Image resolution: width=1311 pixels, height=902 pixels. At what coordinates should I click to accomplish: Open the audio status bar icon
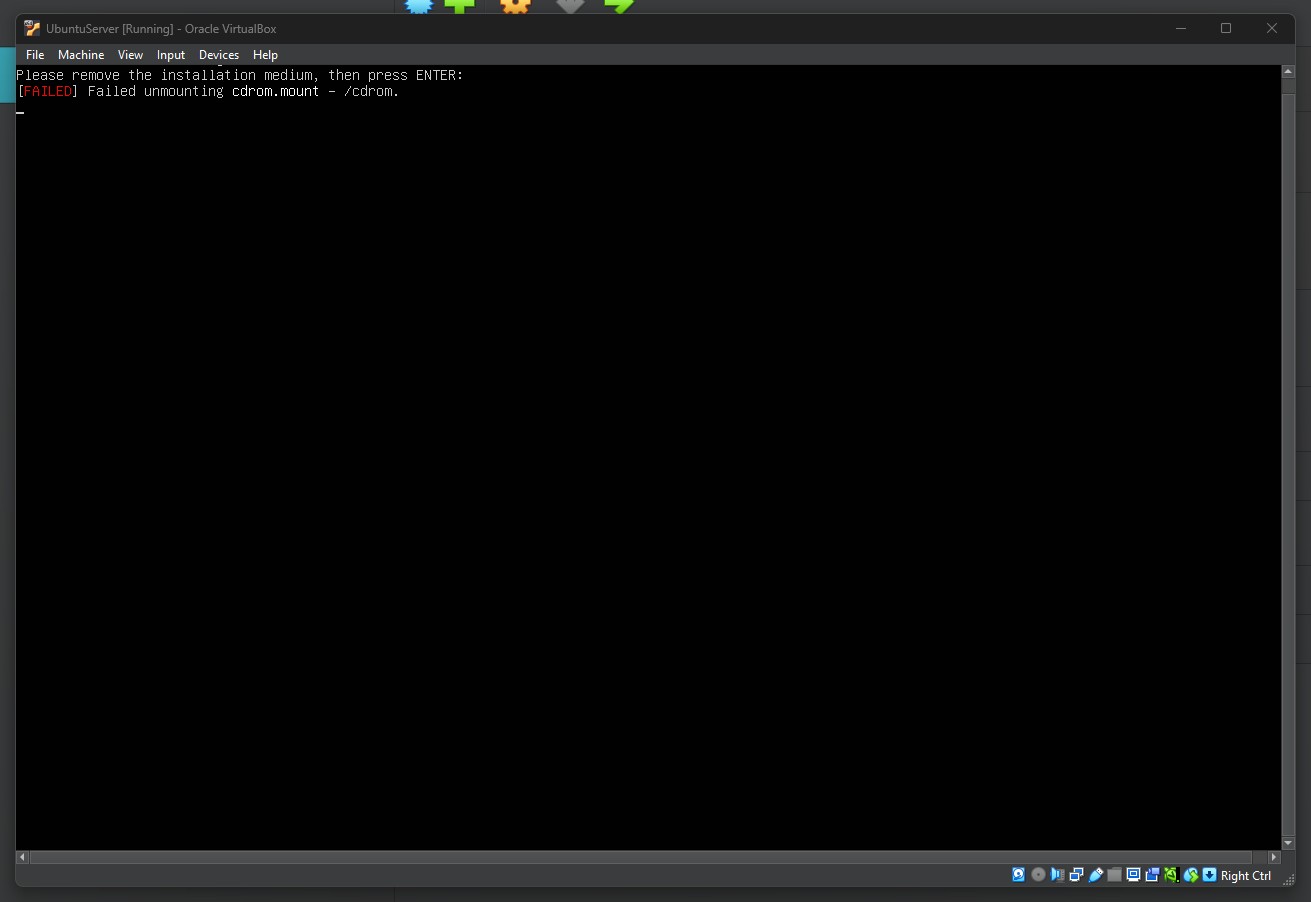click(1057, 875)
